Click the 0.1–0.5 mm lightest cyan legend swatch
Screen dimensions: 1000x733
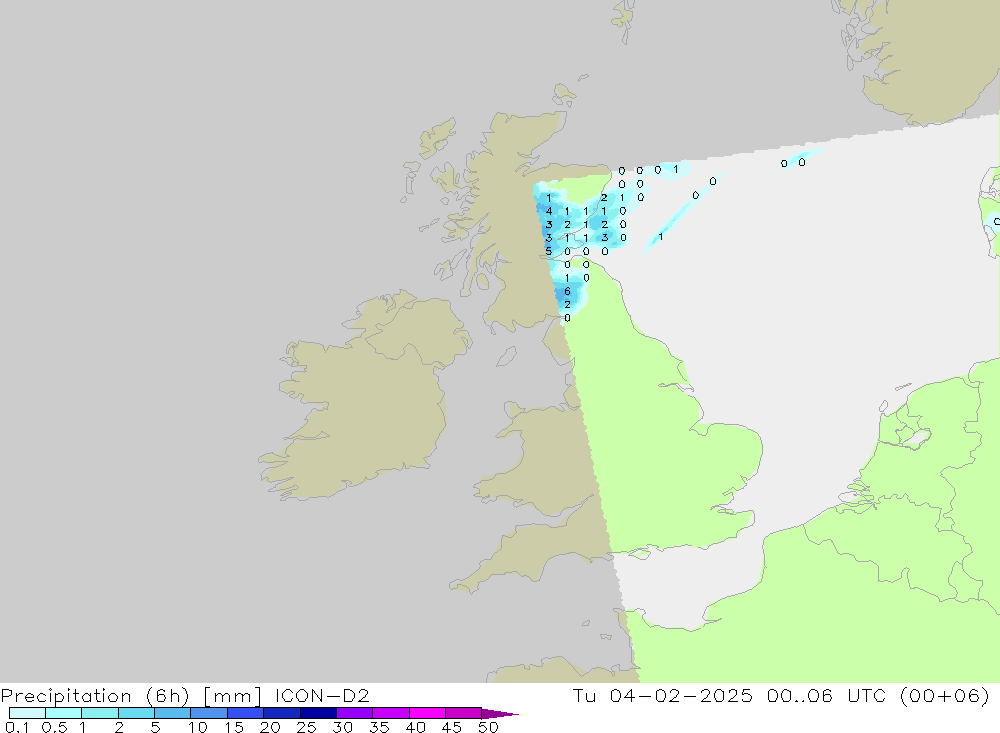[27, 713]
